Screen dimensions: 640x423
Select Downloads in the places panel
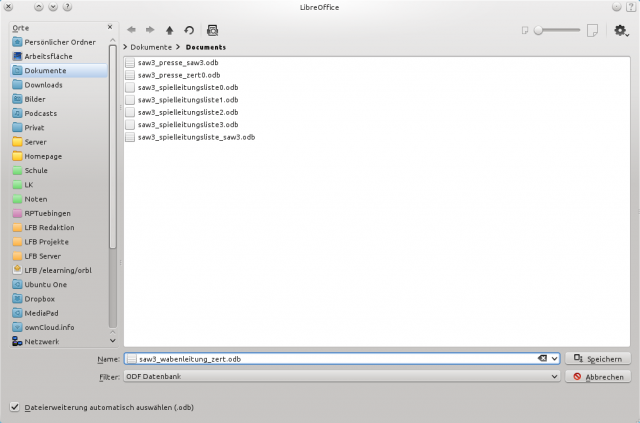43,85
